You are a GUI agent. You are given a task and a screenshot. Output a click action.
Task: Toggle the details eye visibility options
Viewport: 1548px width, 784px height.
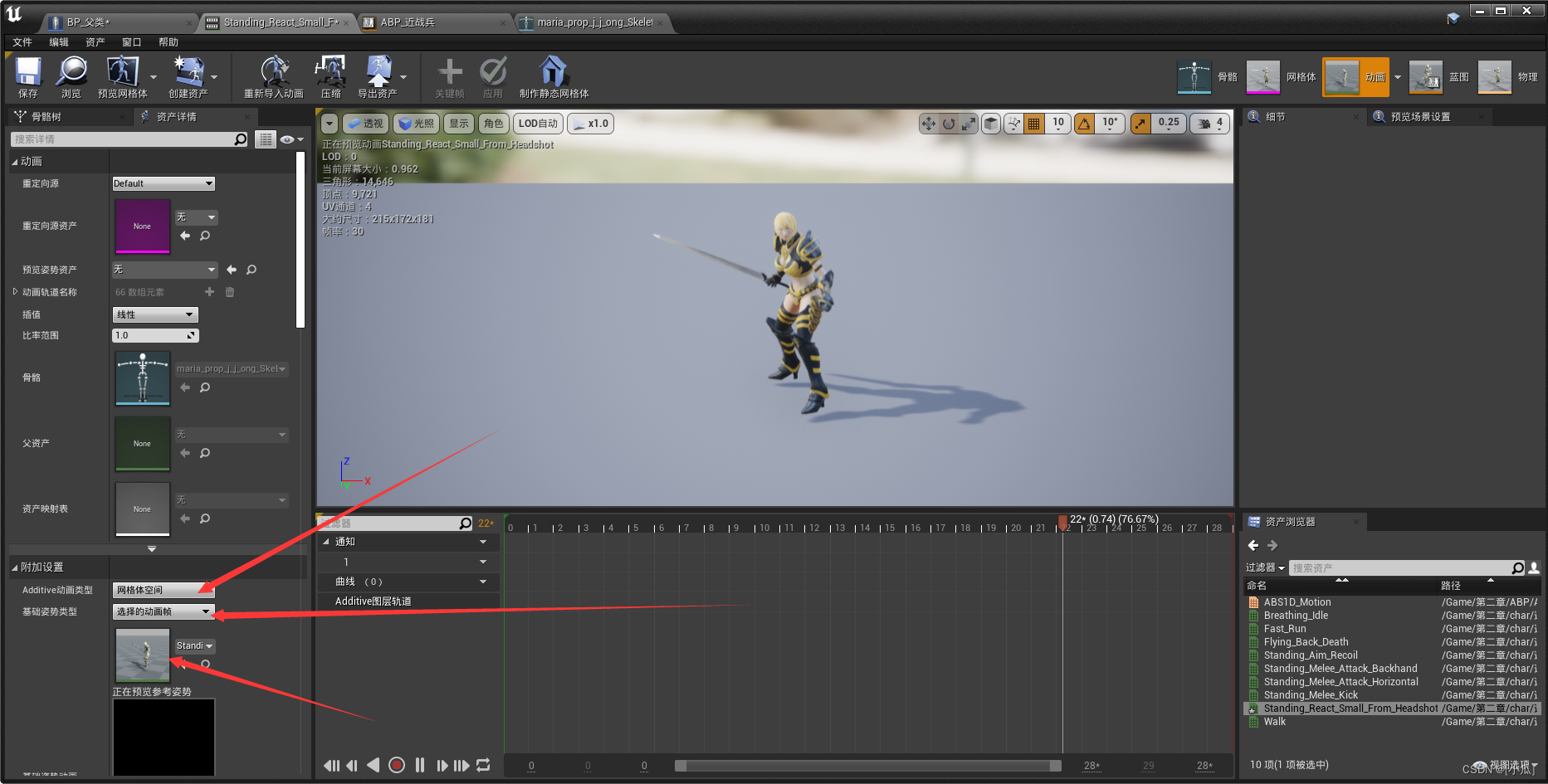291,139
